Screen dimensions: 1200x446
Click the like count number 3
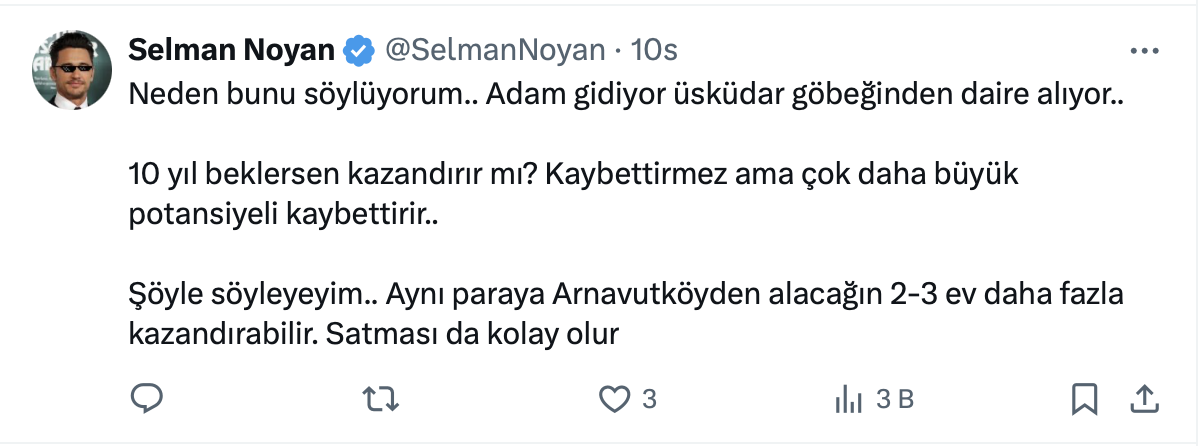pos(649,399)
